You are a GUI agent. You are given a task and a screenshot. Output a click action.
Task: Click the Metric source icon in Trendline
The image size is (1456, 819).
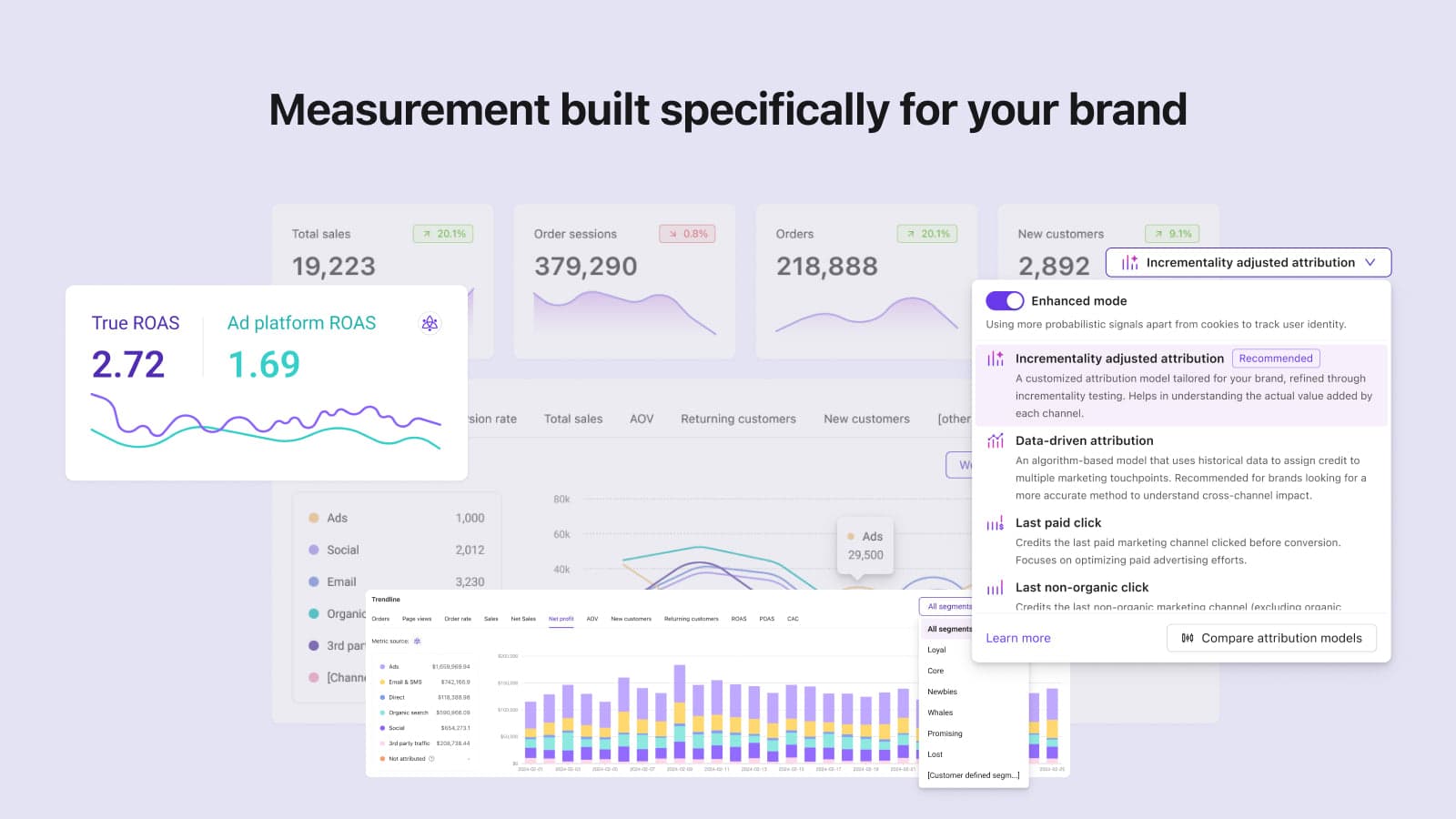click(418, 642)
